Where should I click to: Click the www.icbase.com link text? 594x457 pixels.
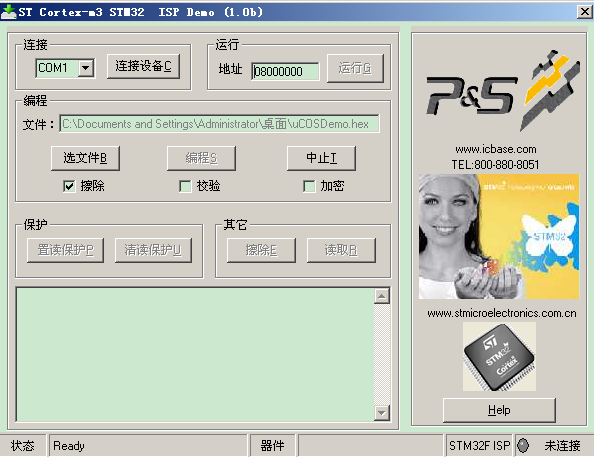pyautogui.click(x=496, y=149)
